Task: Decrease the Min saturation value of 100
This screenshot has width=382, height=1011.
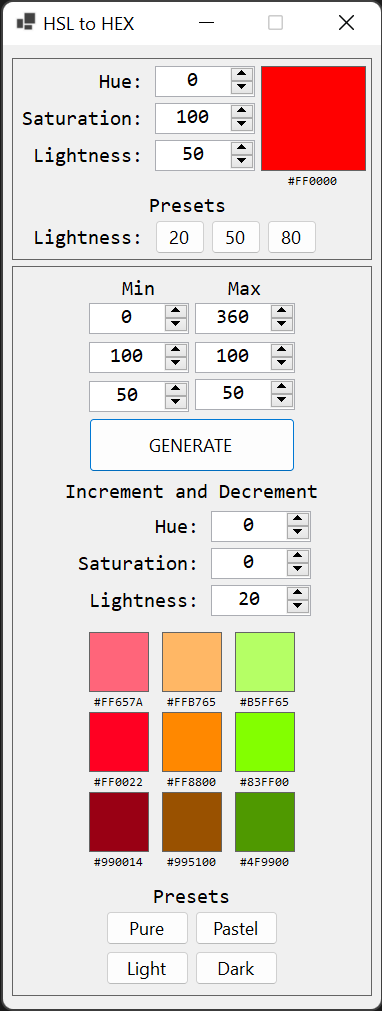Action: click(x=176, y=364)
